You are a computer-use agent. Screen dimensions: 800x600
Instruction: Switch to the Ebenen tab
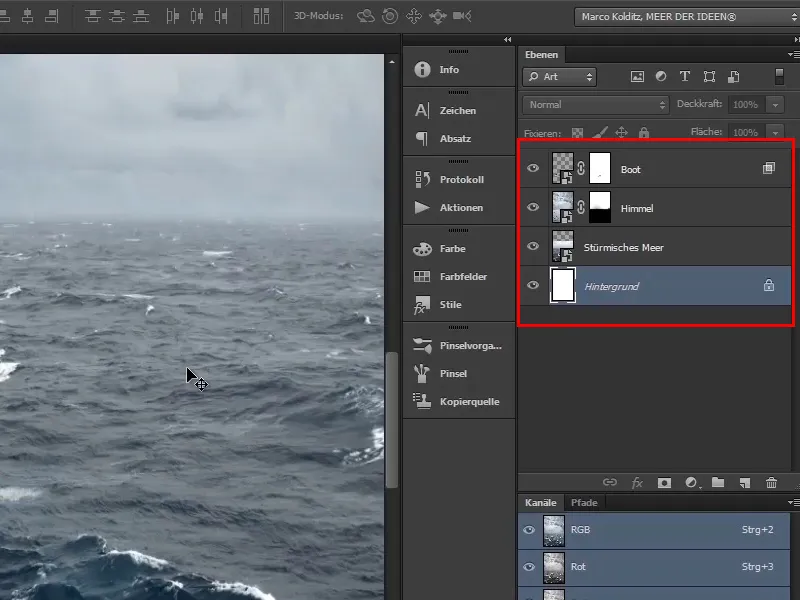541,55
